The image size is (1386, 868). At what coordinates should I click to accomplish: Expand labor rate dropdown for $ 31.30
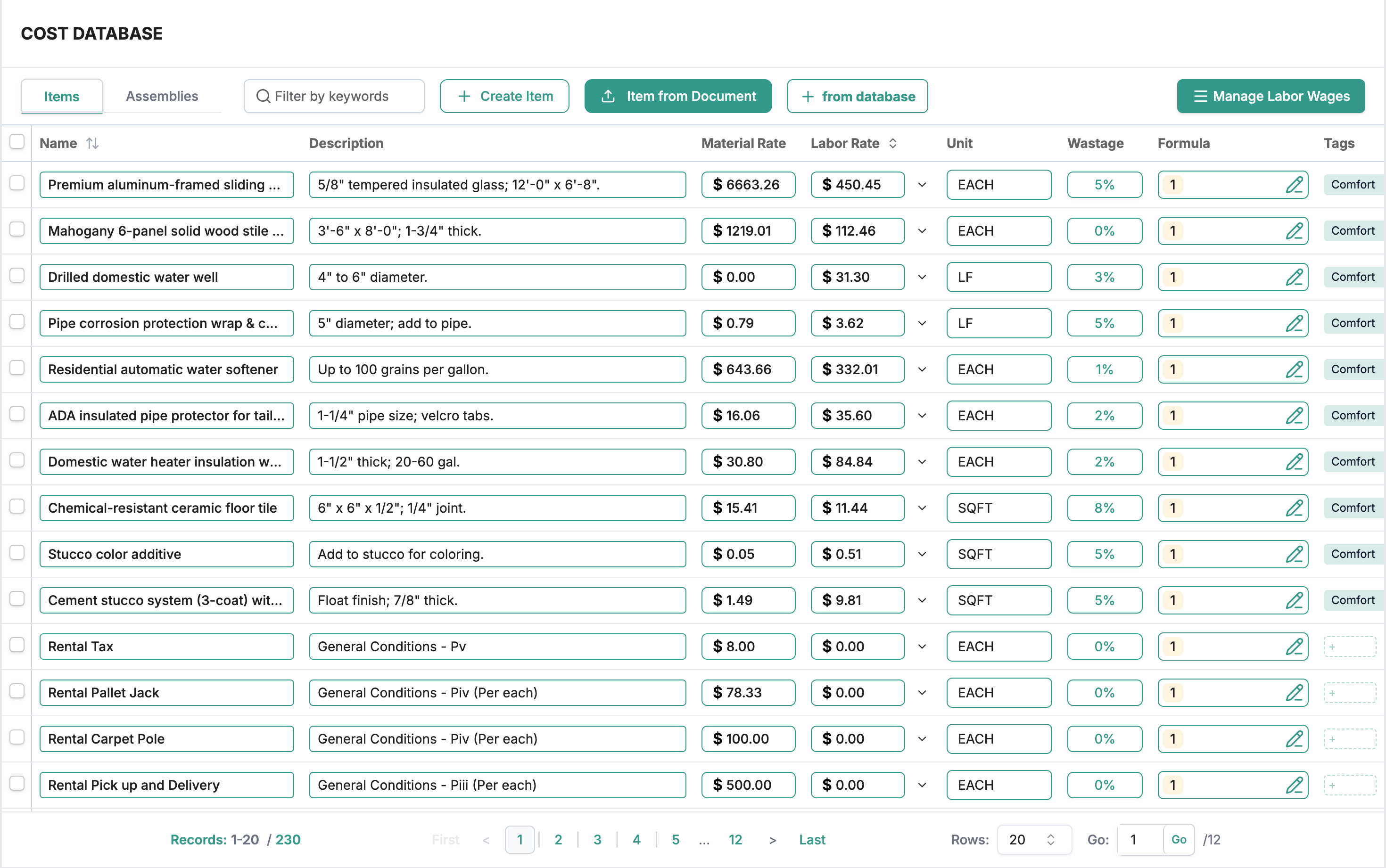[x=922, y=277]
